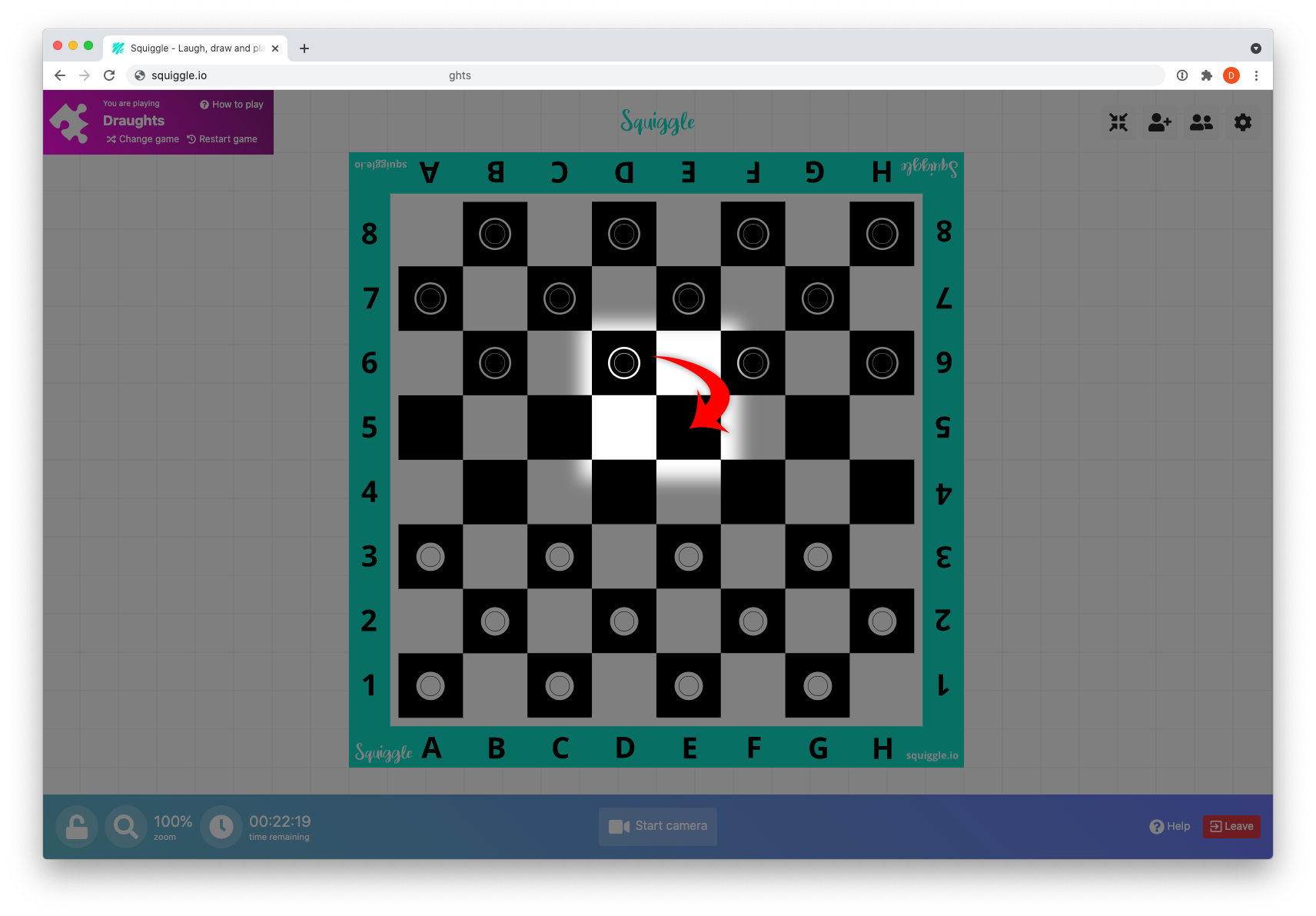Click the empty black square B4
This screenshot has width=1316, height=916.
pos(495,492)
